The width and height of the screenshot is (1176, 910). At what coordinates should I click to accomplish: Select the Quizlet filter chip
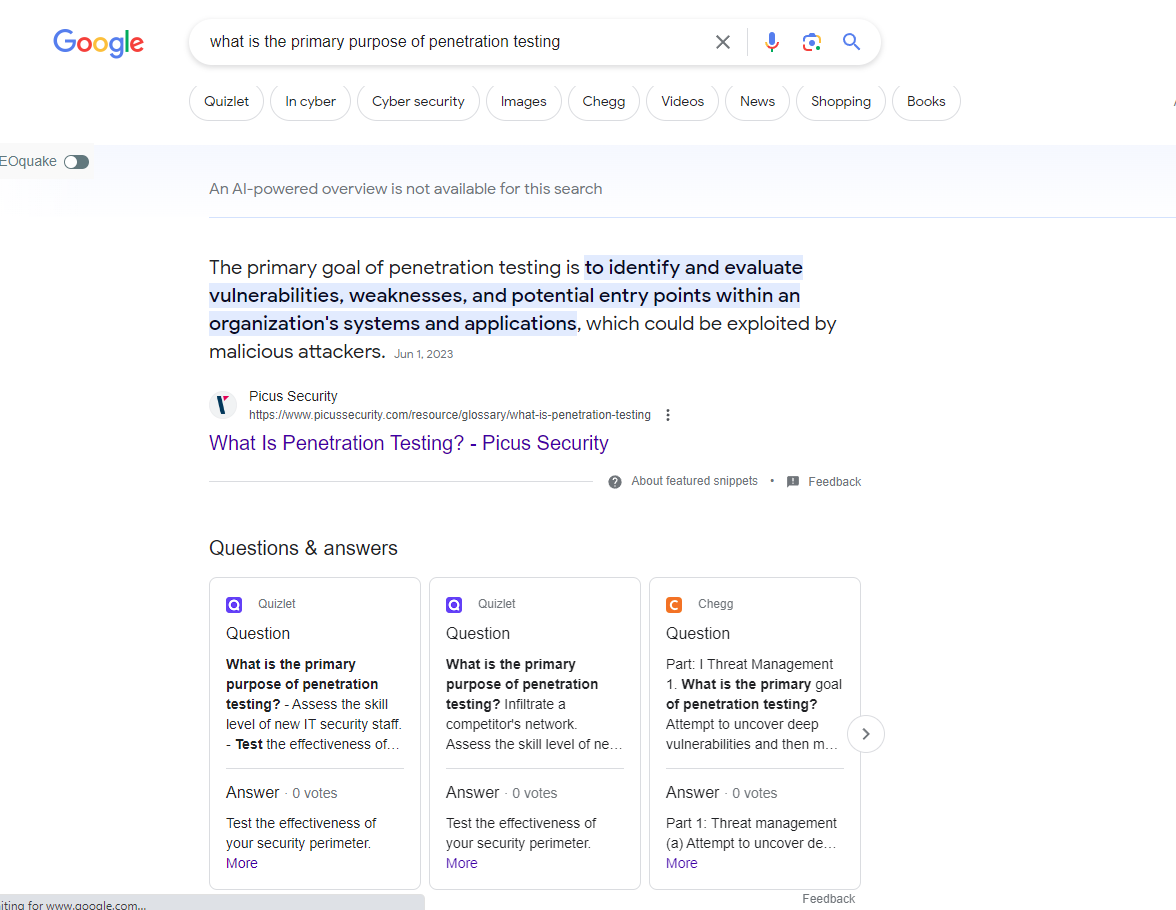[226, 101]
